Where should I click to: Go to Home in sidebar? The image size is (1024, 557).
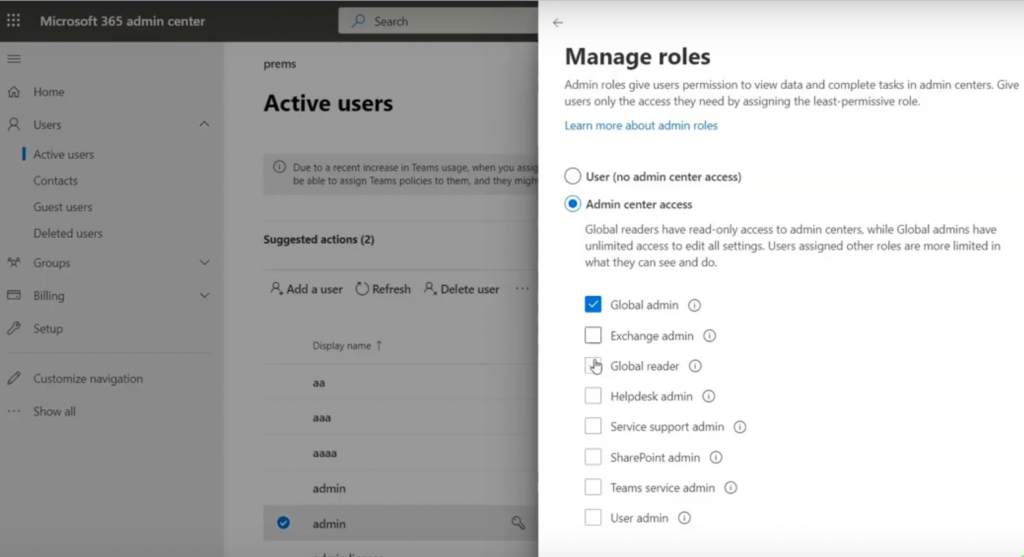click(x=49, y=92)
